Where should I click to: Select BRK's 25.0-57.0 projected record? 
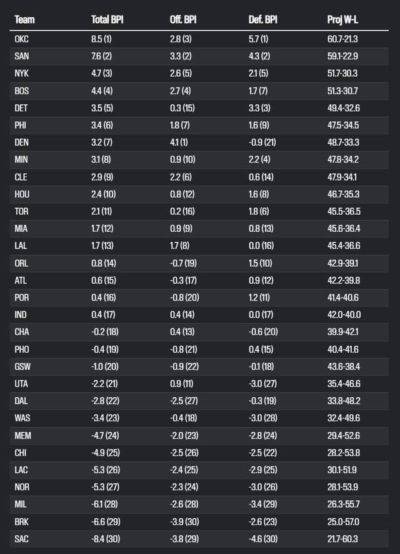(343, 522)
